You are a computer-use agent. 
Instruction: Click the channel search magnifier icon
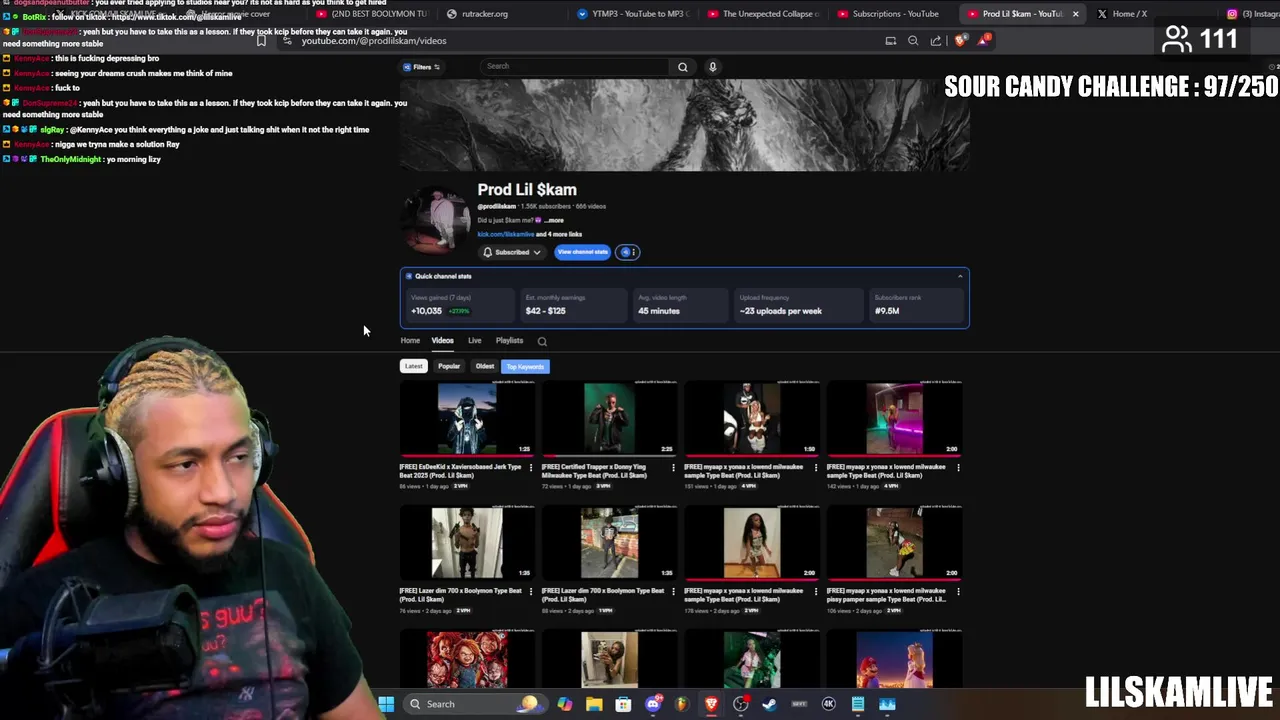click(542, 341)
